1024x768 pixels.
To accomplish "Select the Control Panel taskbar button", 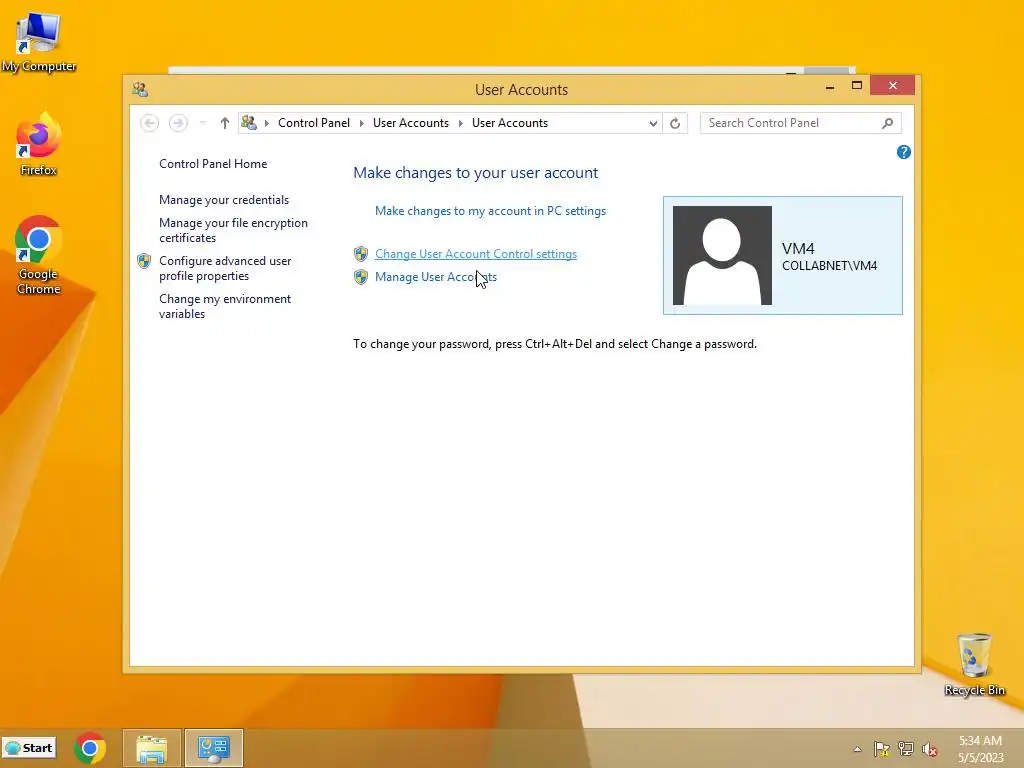I will (214, 748).
